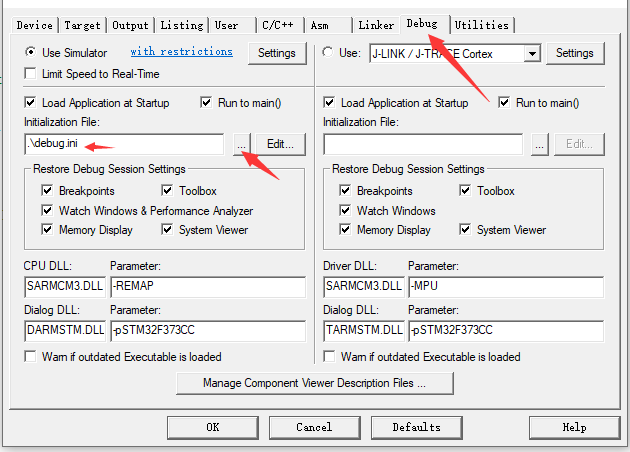
Task: Click the Driver DLL field SARMCM3.DLL
Action: [364, 286]
